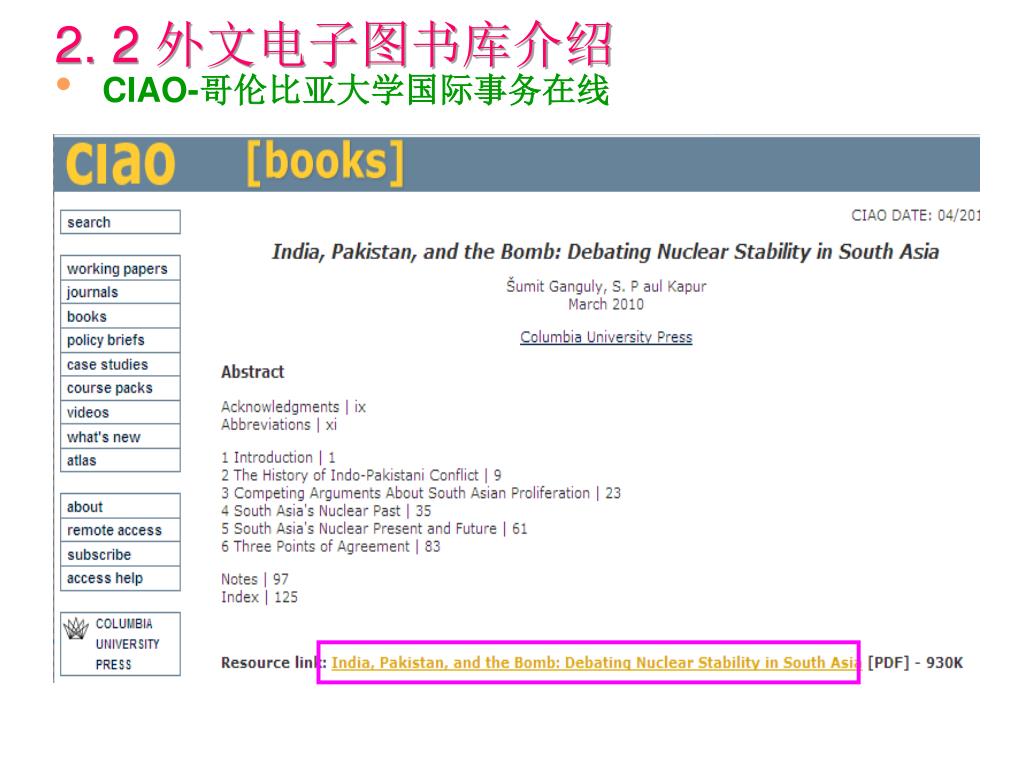Image resolution: width=1024 pixels, height=768 pixels.
Task: Click Notes | 97 line
Action: pos(255,579)
